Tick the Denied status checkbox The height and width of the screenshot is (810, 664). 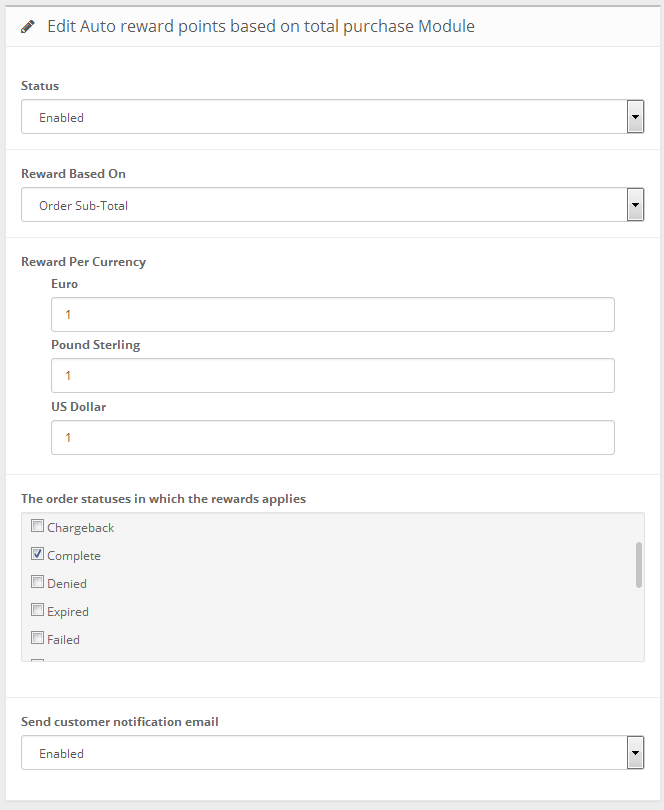click(x=38, y=582)
